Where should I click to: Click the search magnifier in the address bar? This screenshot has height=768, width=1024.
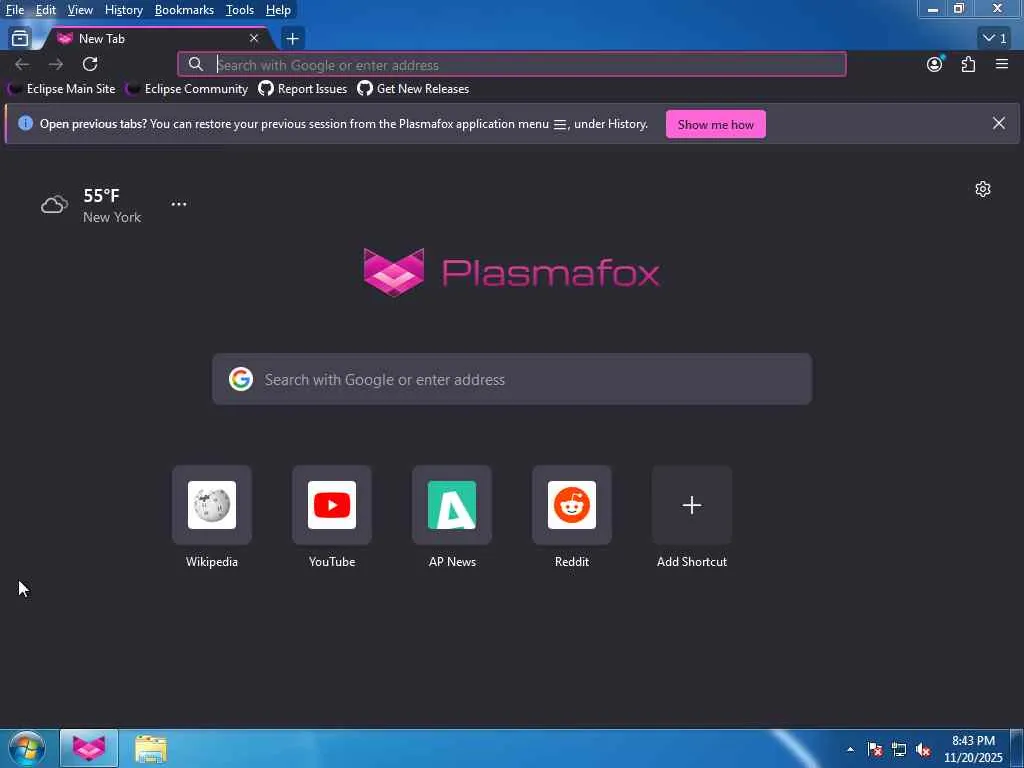coord(195,64)
